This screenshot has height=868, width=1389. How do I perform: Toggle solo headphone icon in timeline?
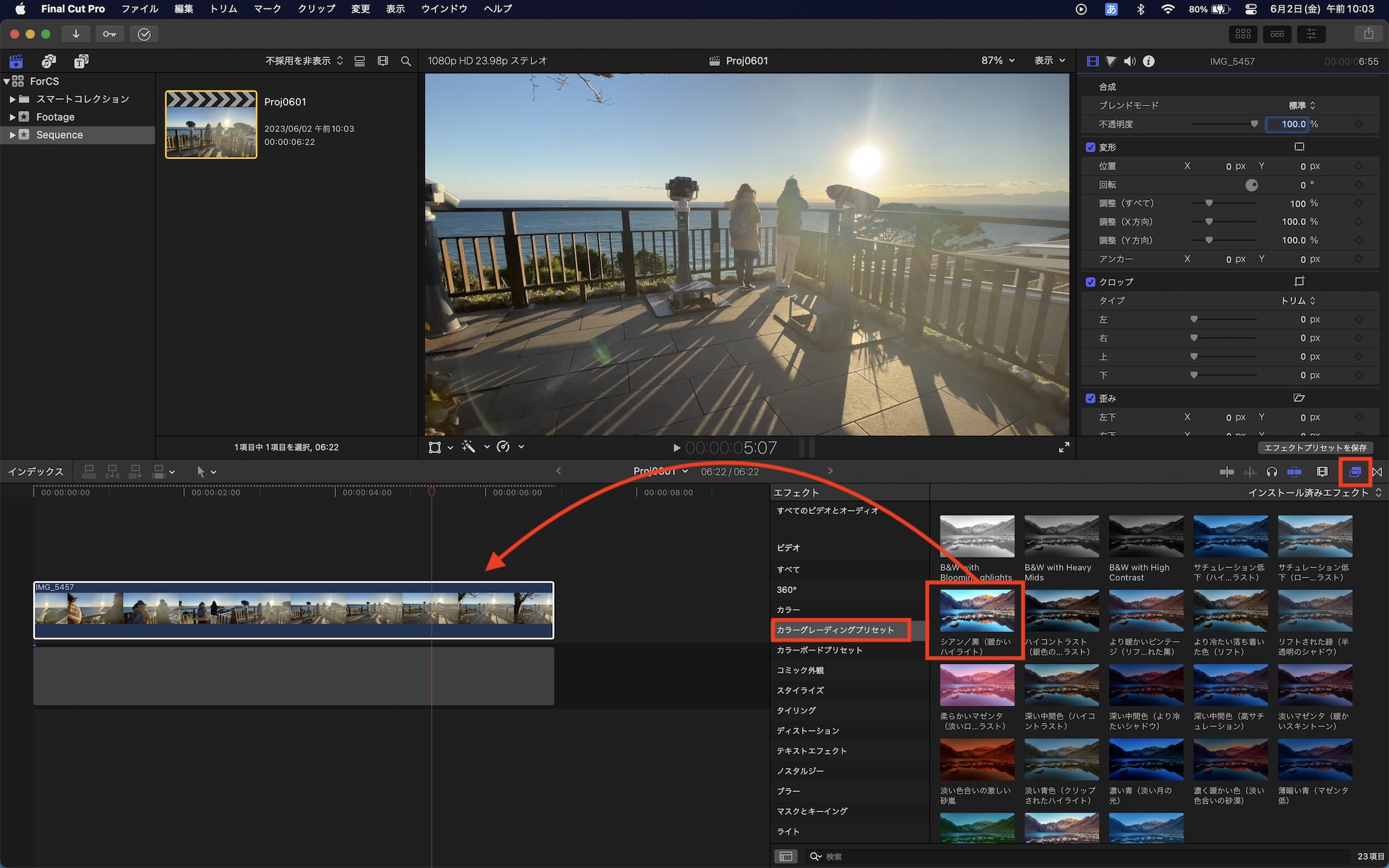click(1272, 471)
